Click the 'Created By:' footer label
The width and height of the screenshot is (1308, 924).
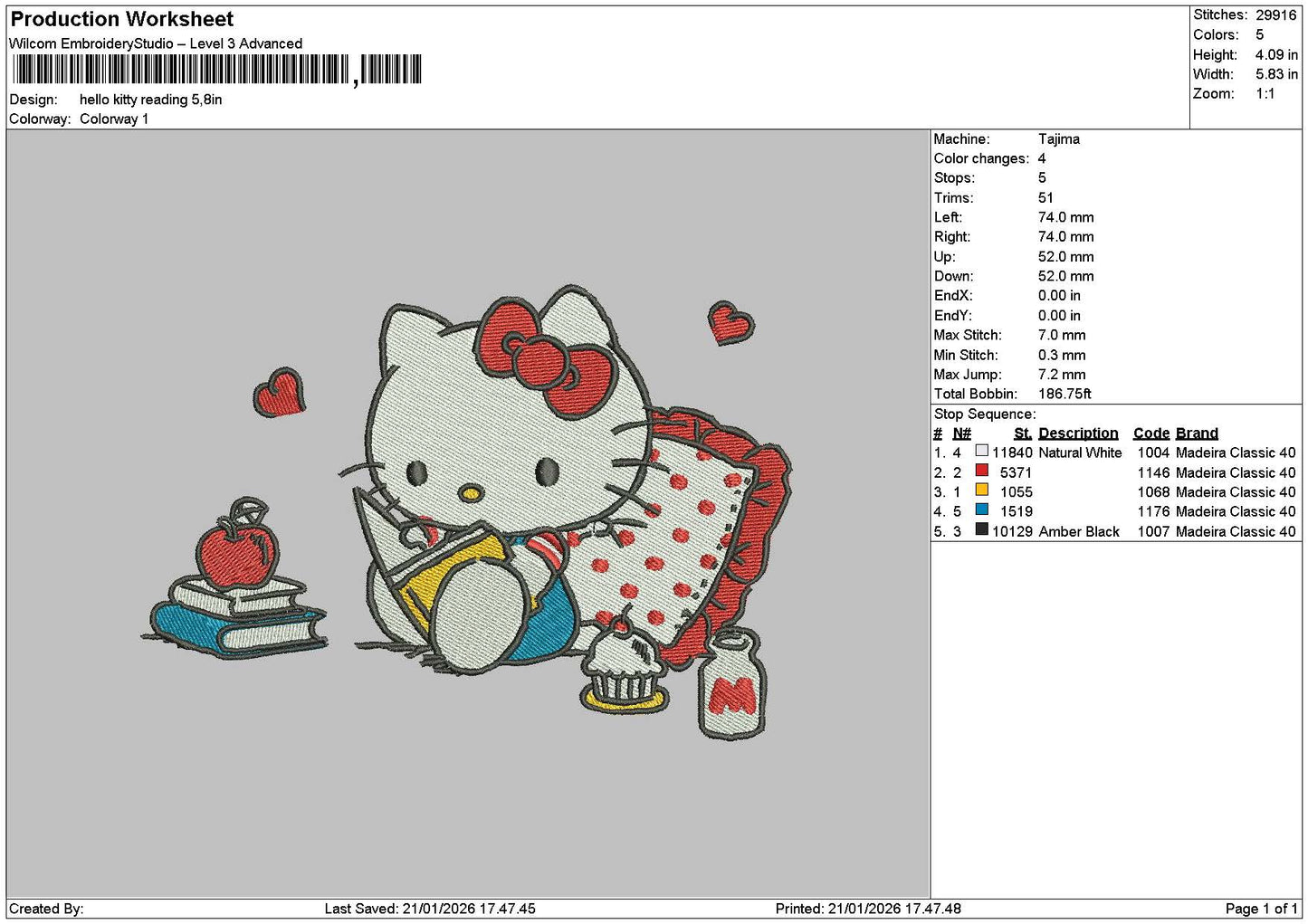pos(46,909)
